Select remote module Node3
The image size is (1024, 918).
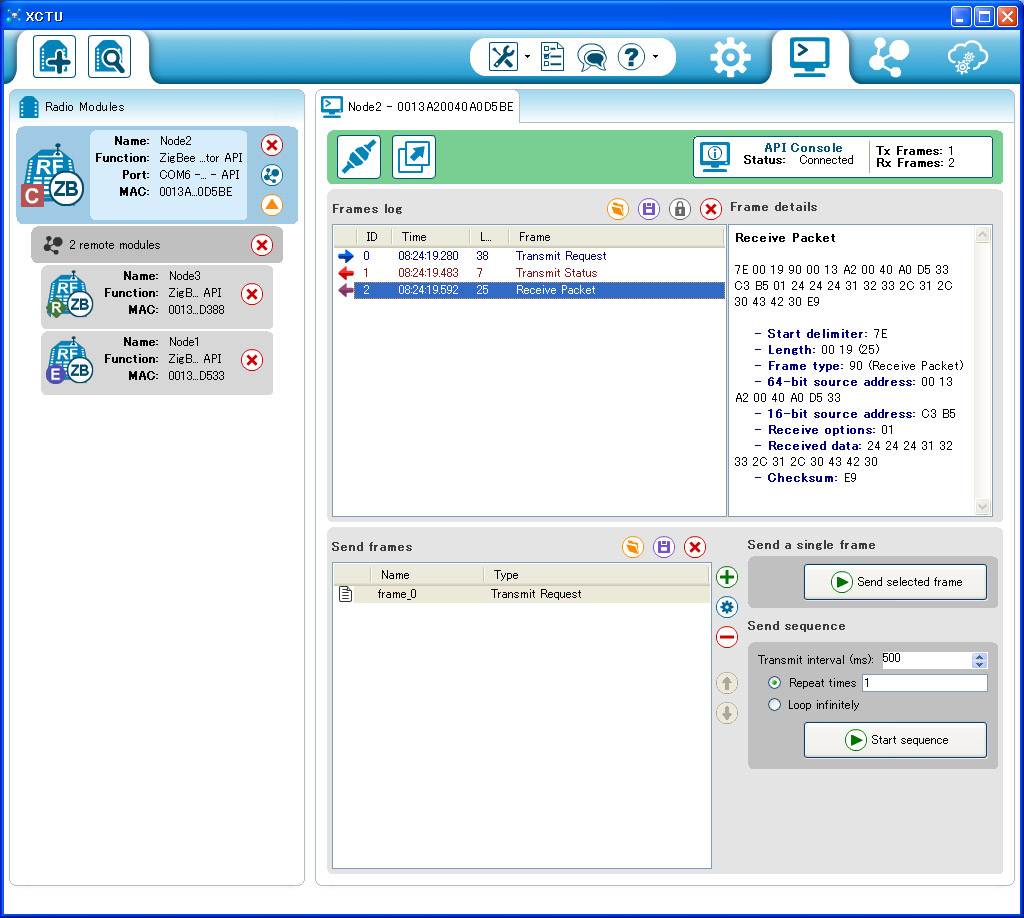[157, 296]
